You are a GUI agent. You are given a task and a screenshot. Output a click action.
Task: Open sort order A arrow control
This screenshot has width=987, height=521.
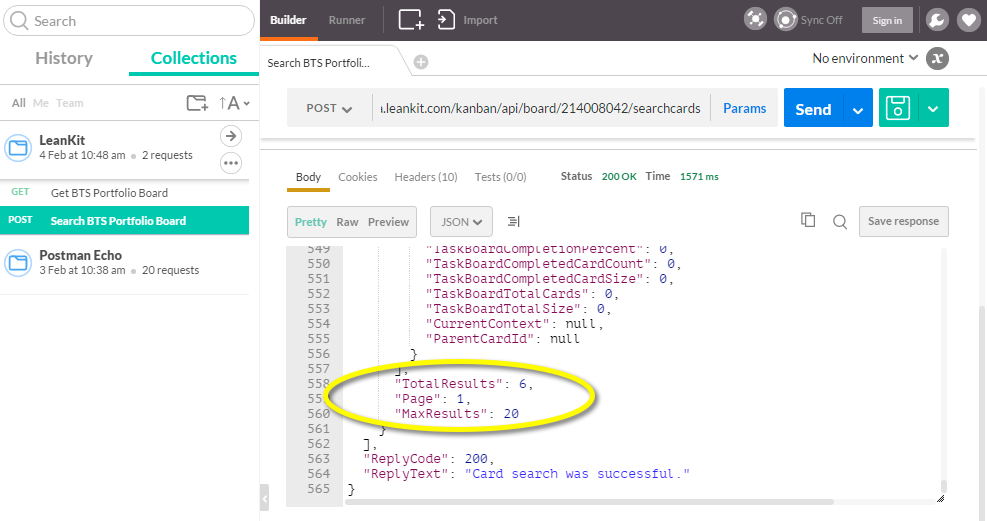tap(234, 103)
